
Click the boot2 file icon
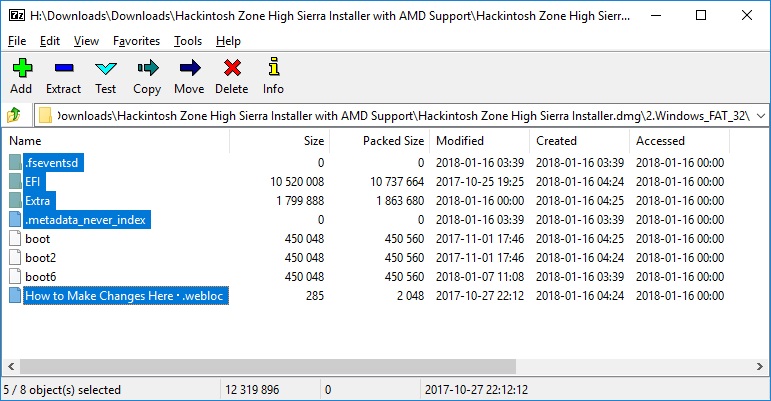pyautogui.click(x=15, y=258)
